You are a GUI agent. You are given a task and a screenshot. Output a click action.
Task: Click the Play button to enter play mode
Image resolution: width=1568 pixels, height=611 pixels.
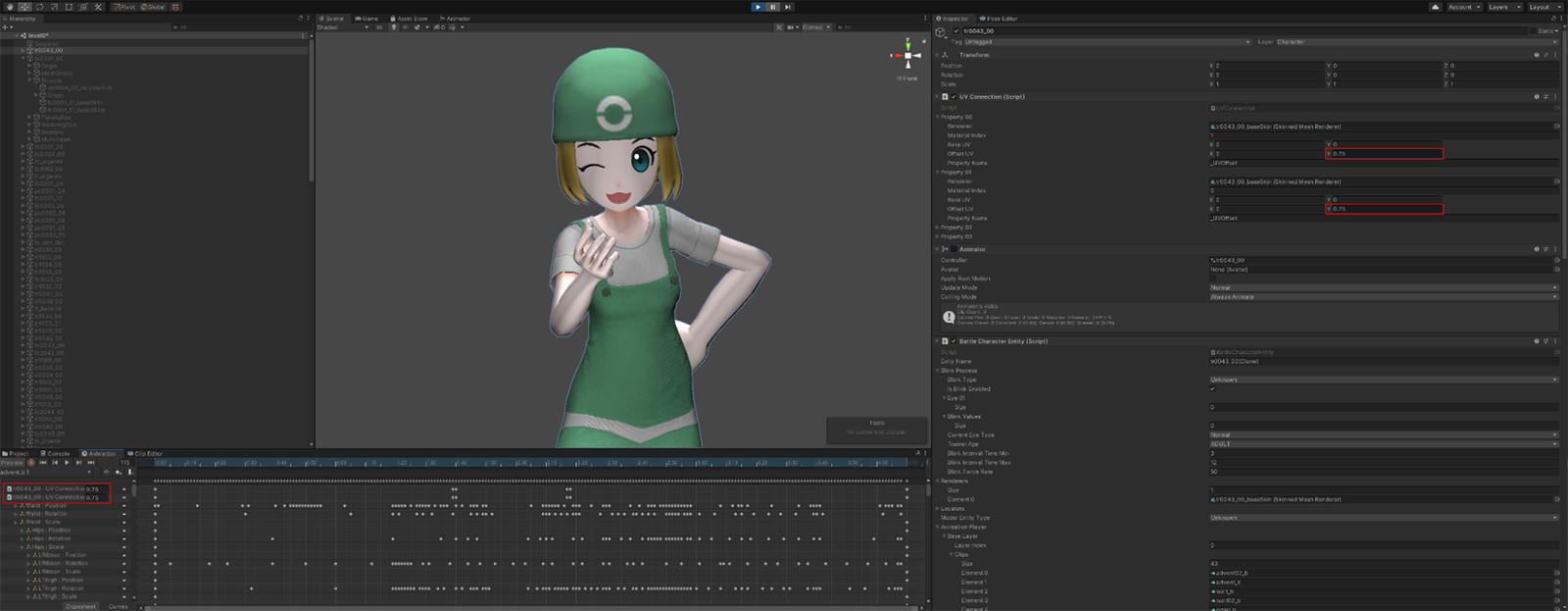click(x=758, y=7)
